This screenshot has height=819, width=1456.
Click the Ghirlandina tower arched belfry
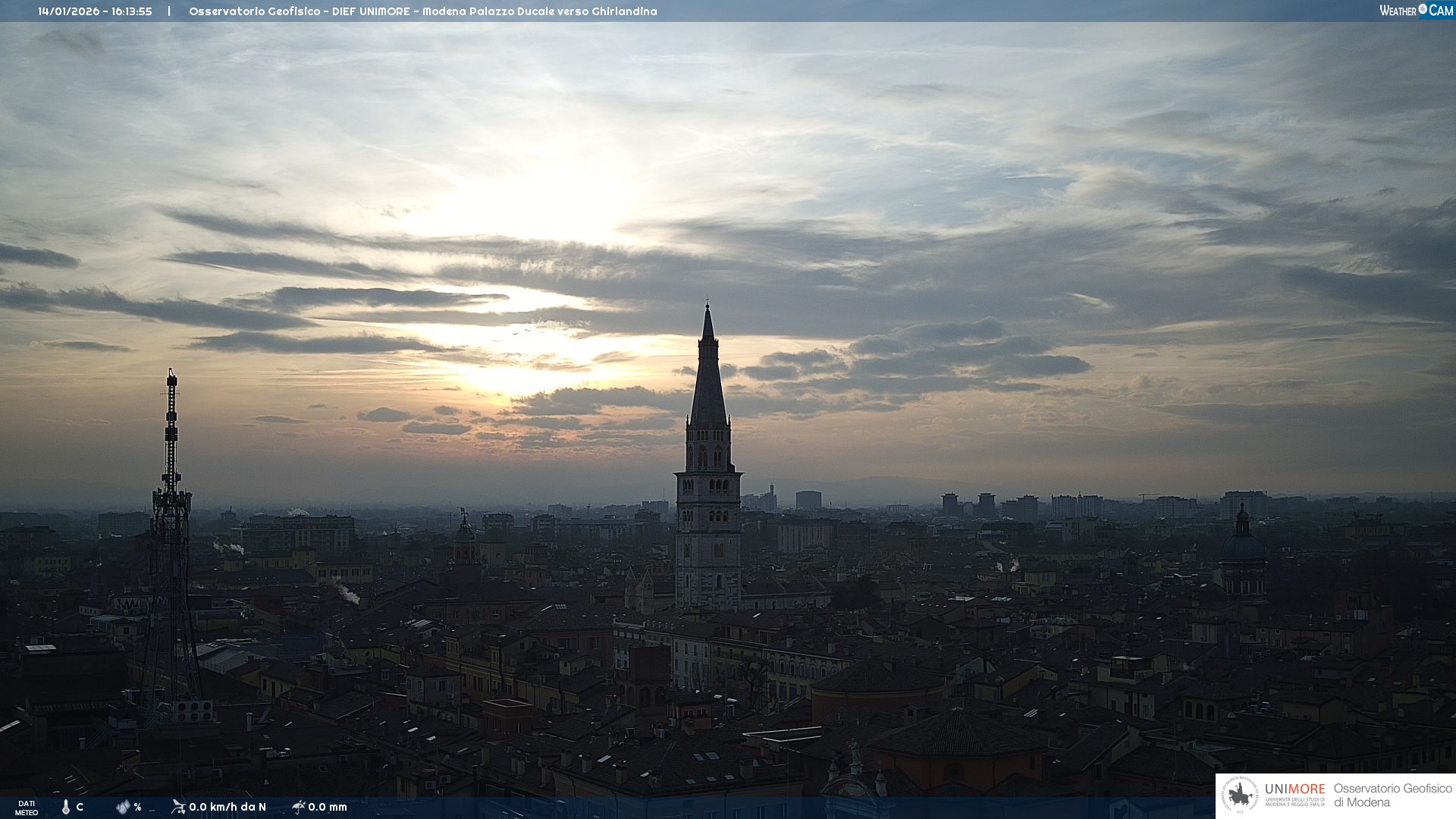(708, 456)
